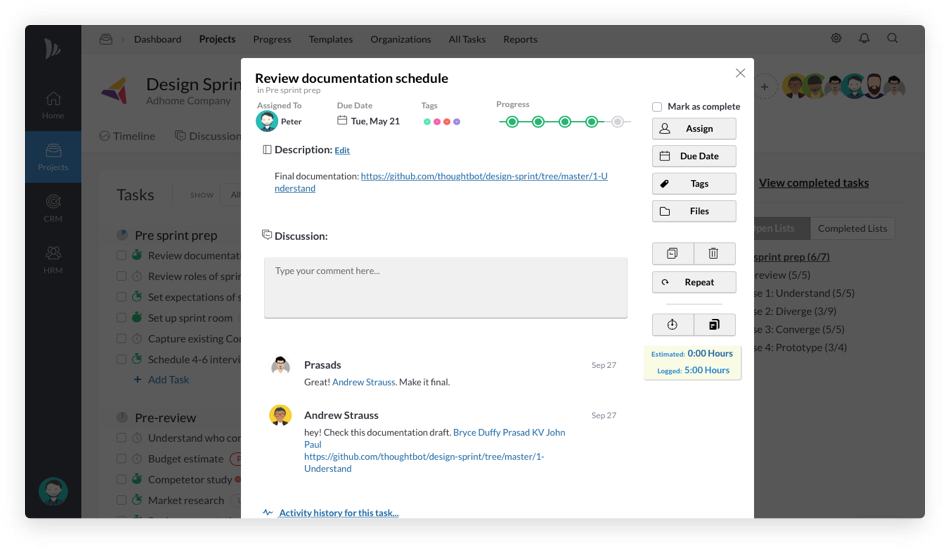Collapse the Pre sprint prep list
946x550 pixels.
122,235
